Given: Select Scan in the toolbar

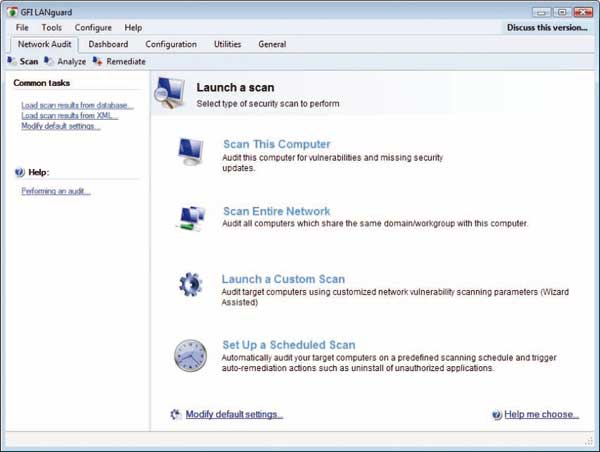Looking at the screenshot, I should (23, 61).
